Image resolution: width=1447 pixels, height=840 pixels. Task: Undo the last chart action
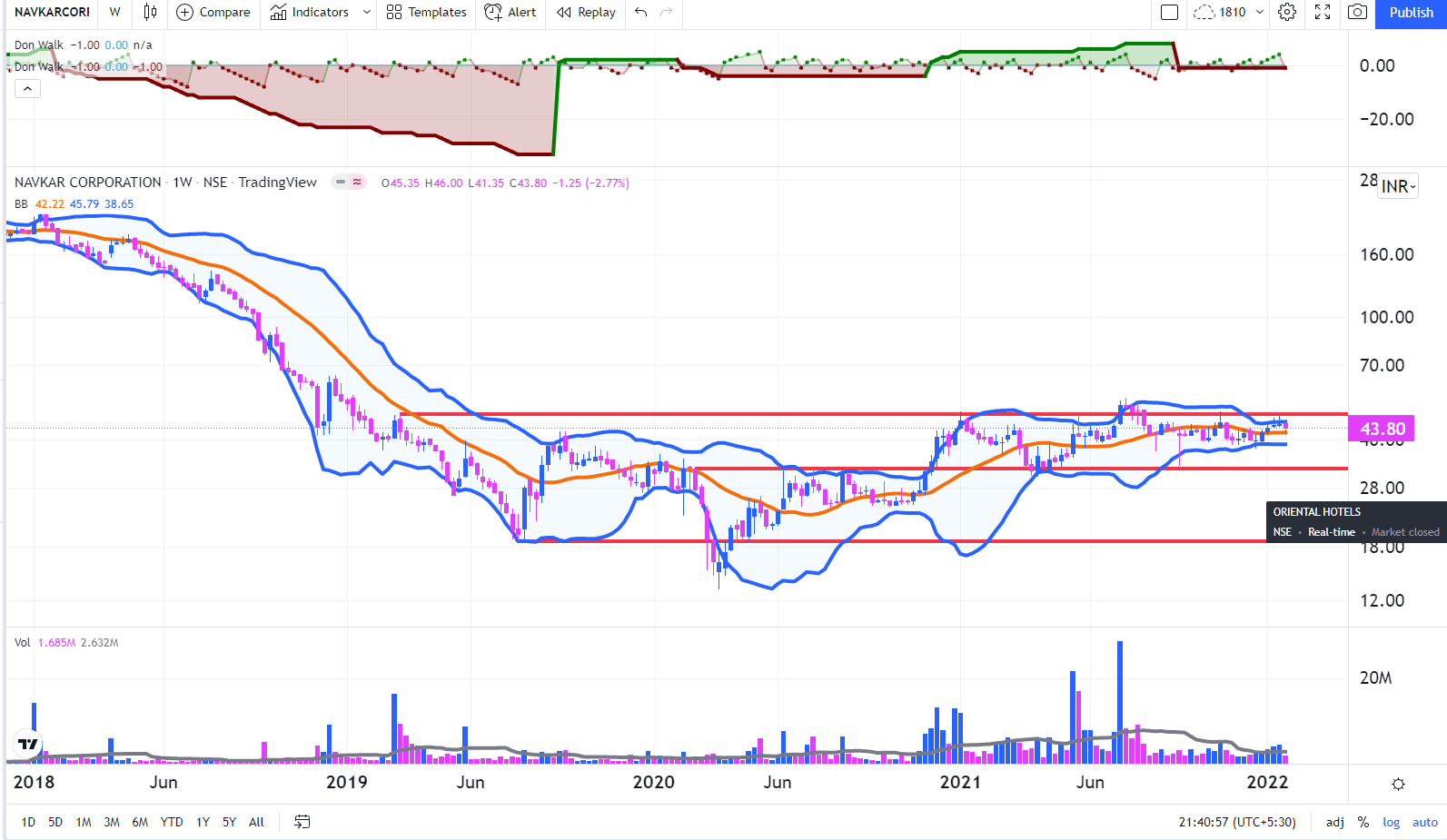pos(641,13)
